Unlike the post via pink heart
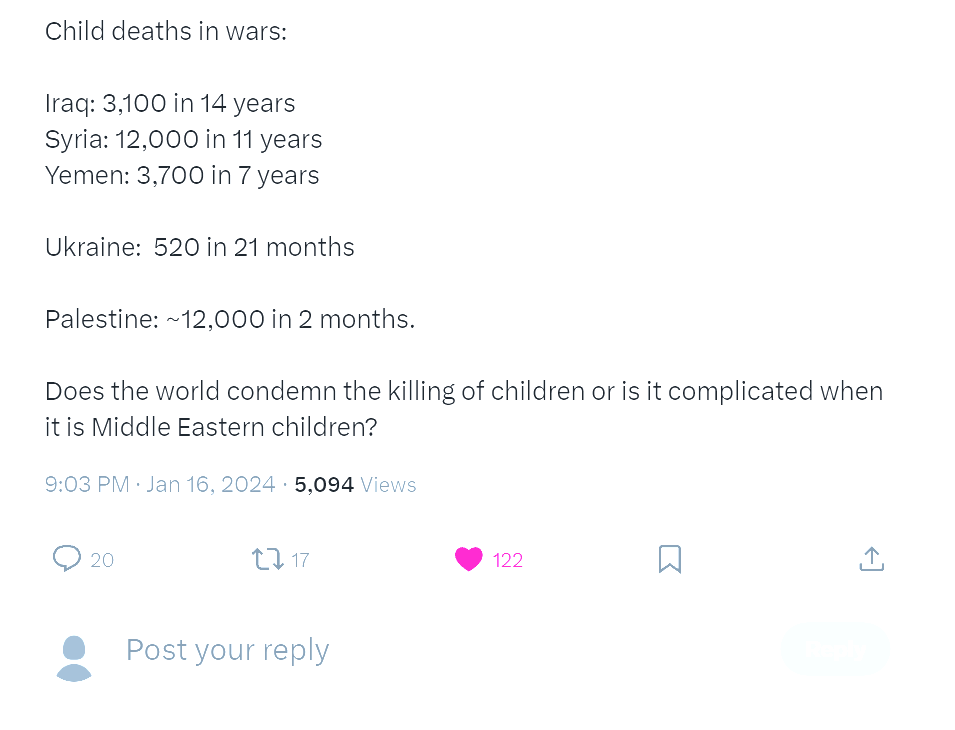 click(468, 559)
